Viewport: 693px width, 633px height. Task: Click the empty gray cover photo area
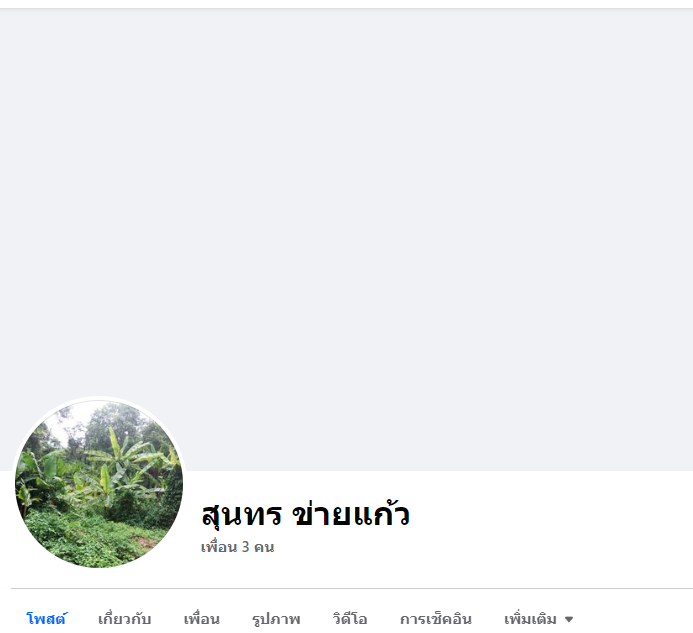(346, 239)
